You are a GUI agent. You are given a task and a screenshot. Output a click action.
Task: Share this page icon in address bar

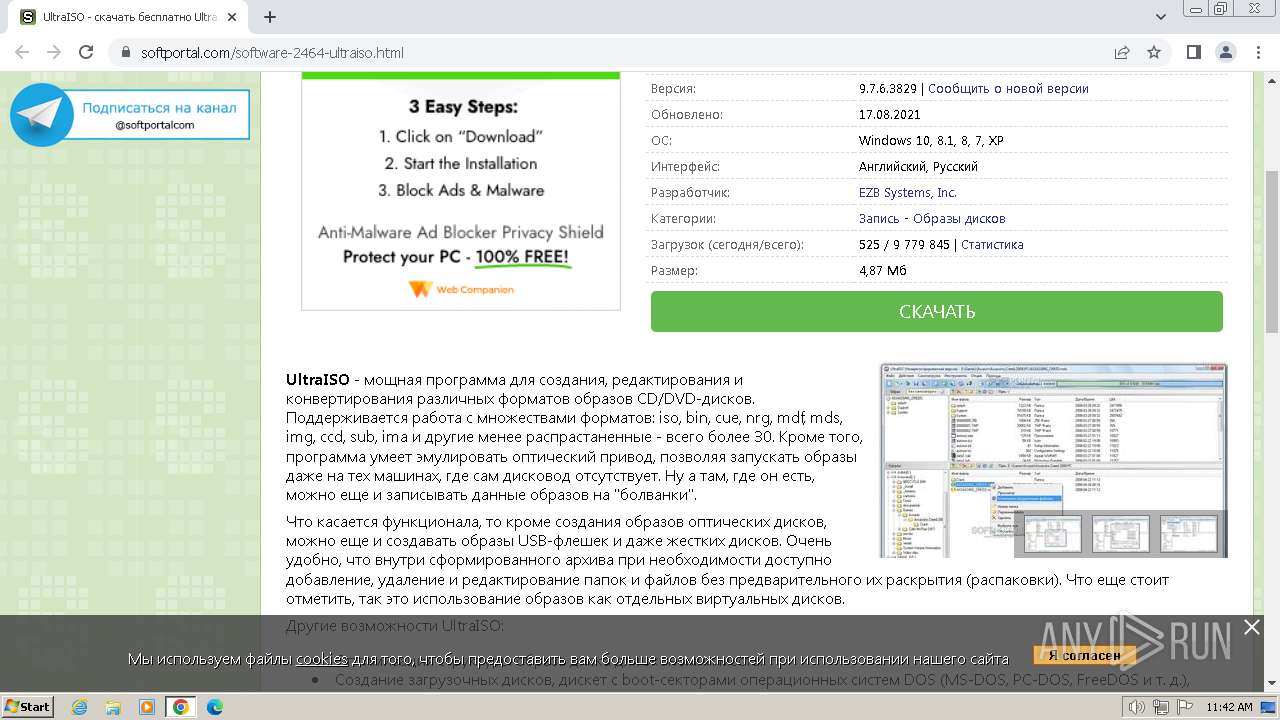(x=1122, y=52)
